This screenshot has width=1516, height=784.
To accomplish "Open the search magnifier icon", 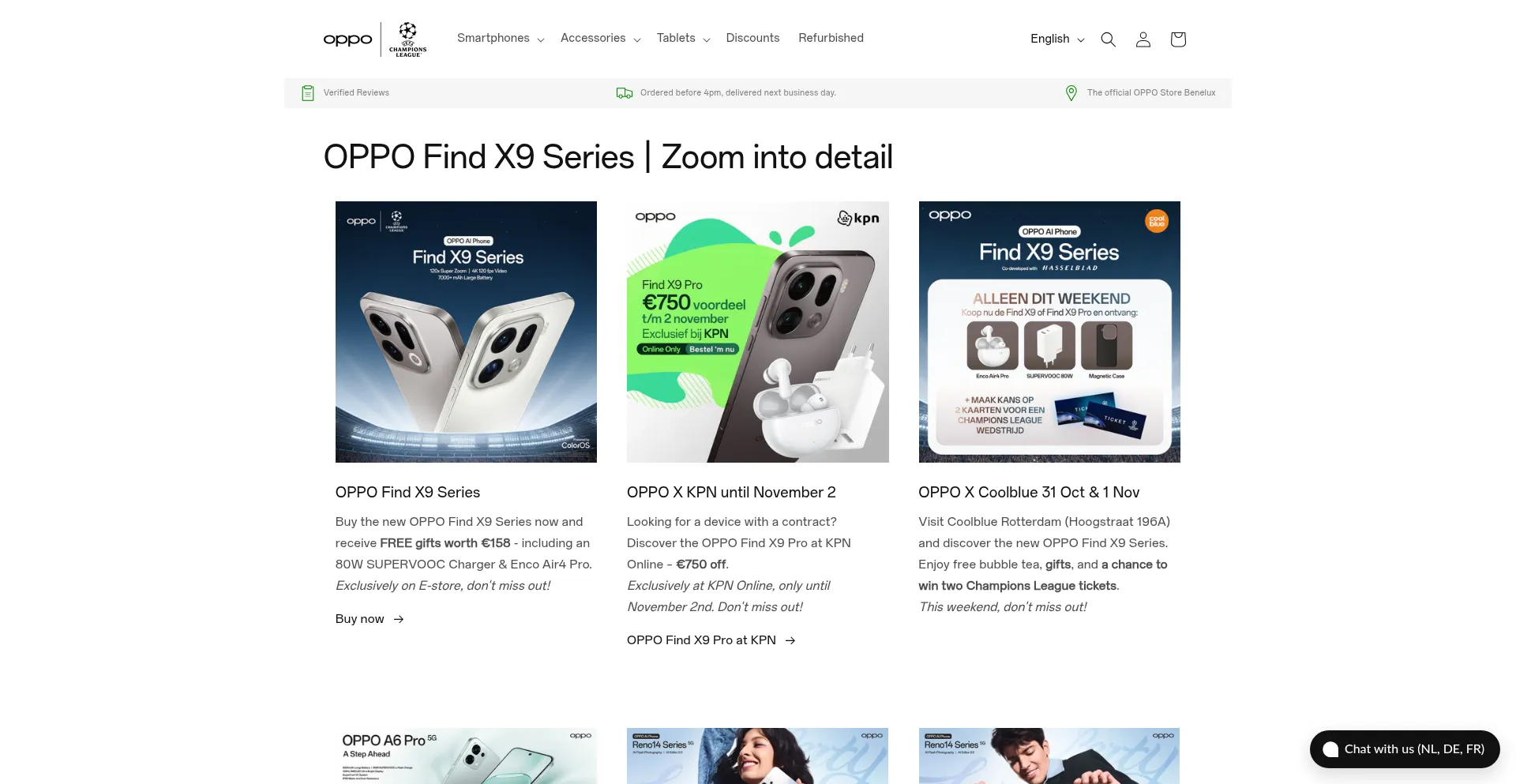I will (1108, 39).
